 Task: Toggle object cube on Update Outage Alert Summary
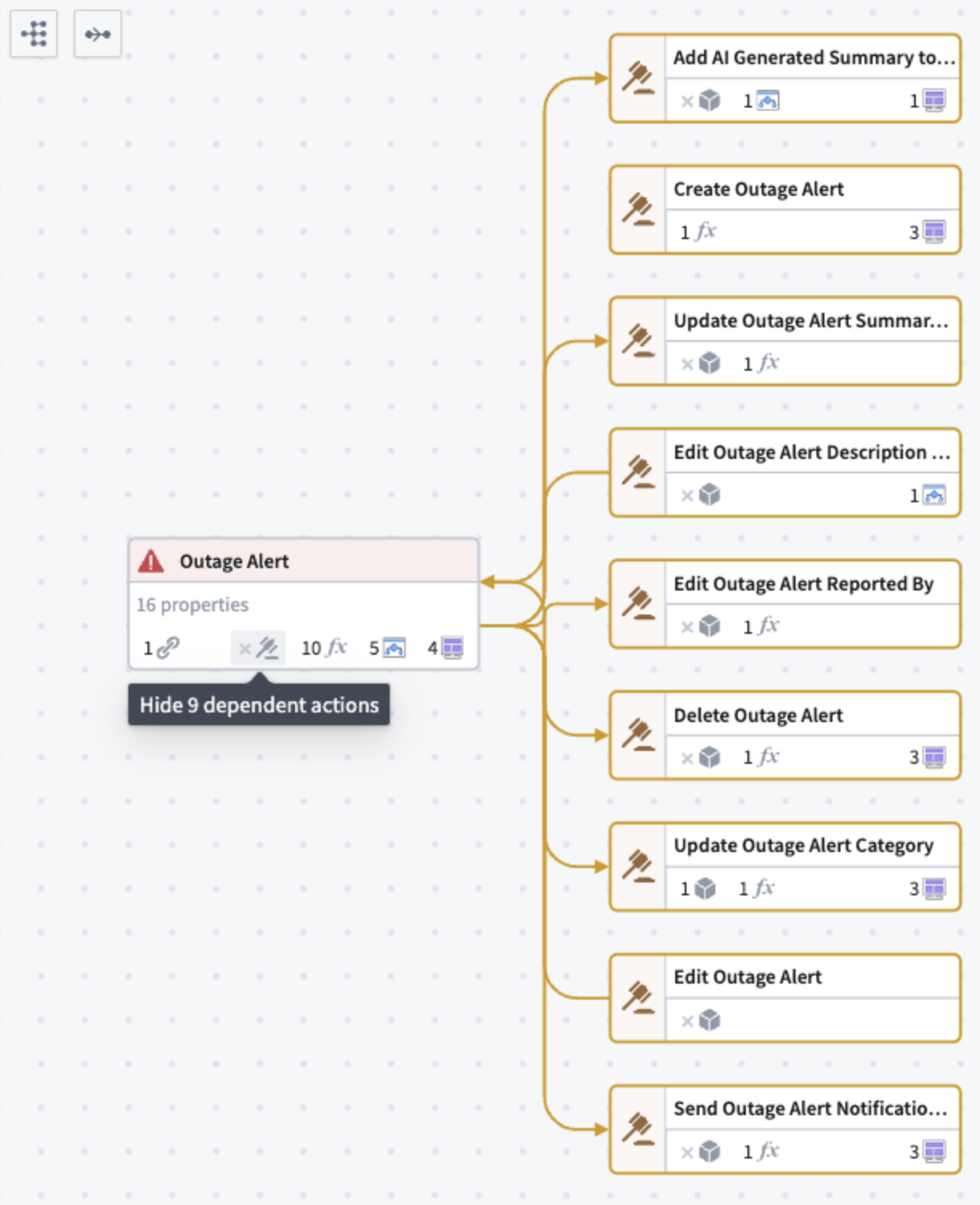coord(701,363)
